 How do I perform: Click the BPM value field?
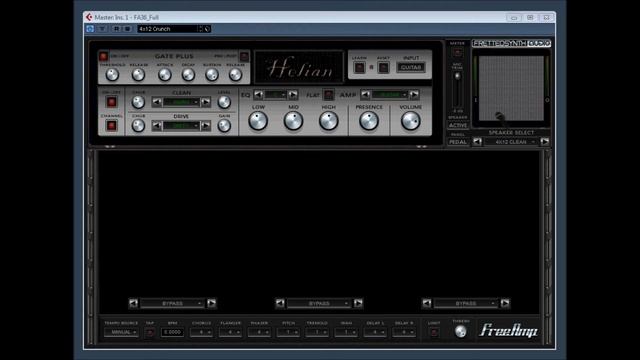[x=172, y=332]
